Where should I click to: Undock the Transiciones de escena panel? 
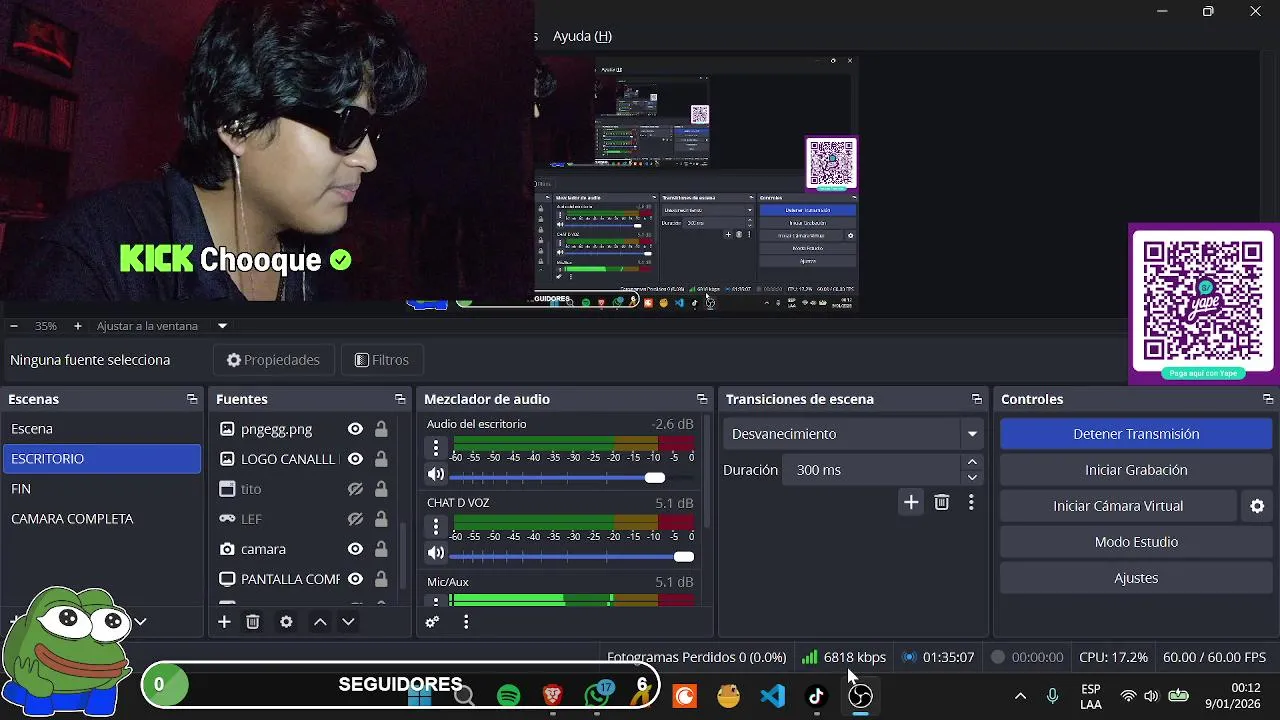click(977, 399)
